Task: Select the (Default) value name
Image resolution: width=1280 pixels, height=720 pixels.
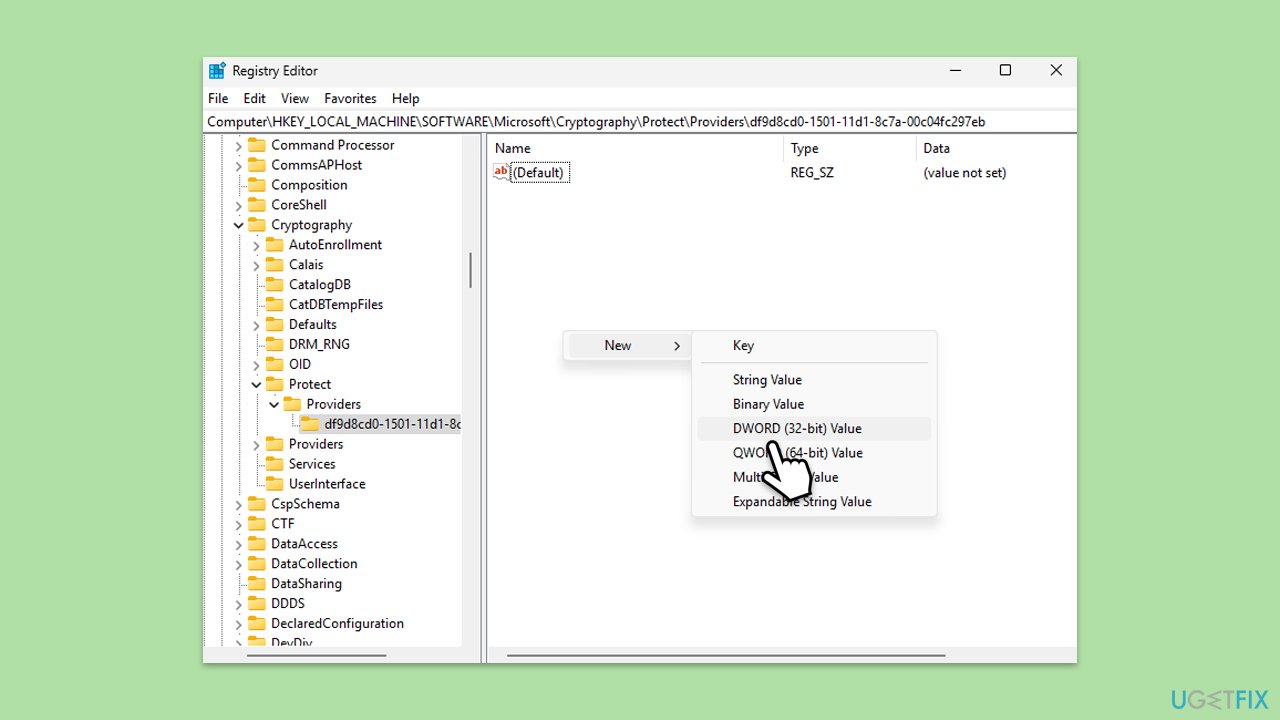Action: (x=539, y=173)
